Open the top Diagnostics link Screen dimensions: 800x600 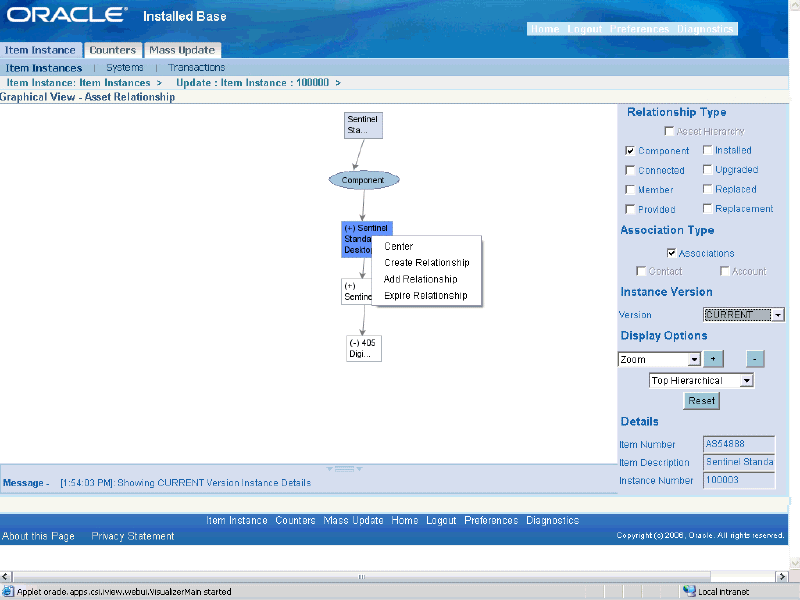tap(705, 29)
